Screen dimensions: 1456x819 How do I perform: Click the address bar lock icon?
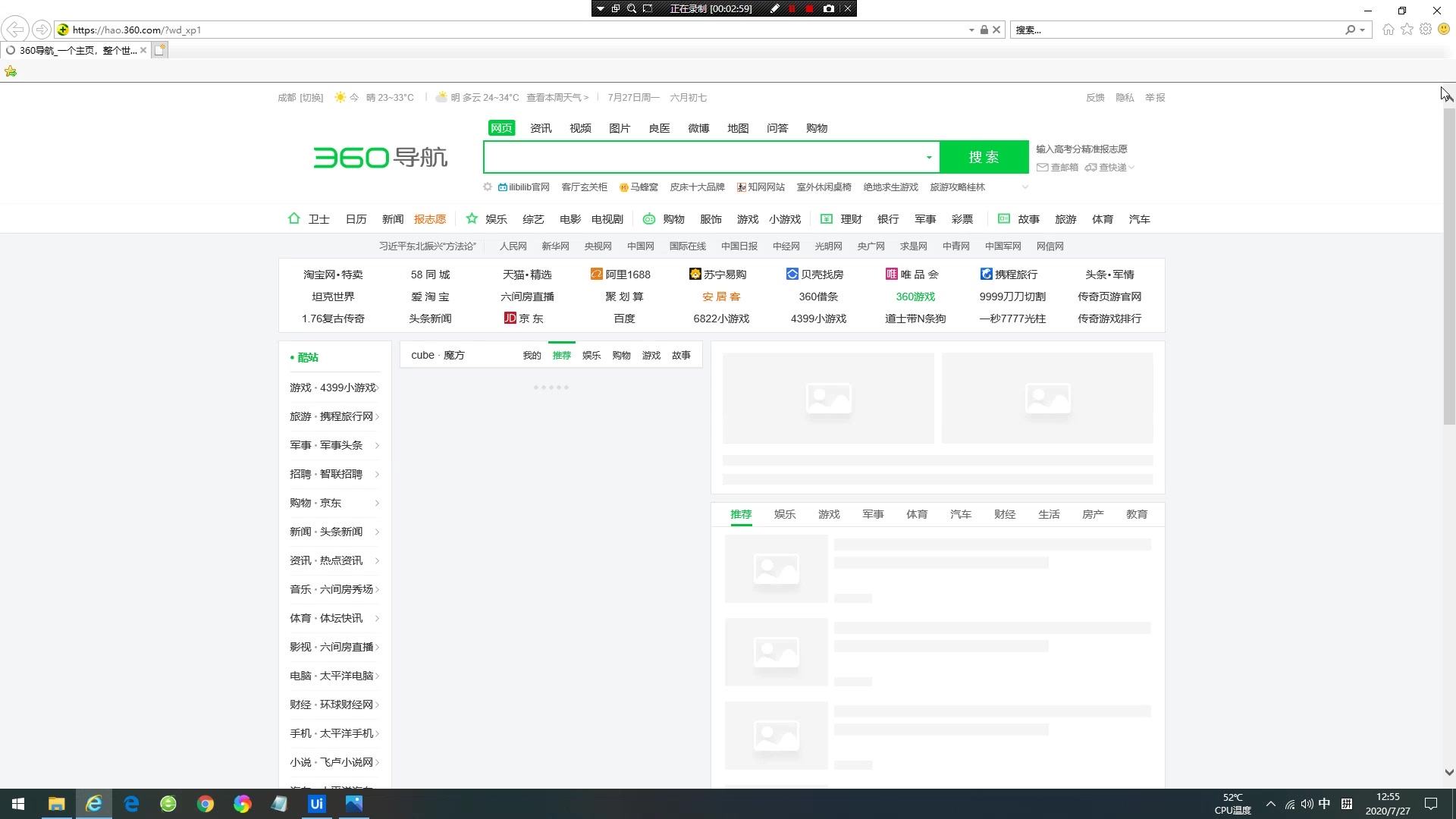[x=984, y=30]
